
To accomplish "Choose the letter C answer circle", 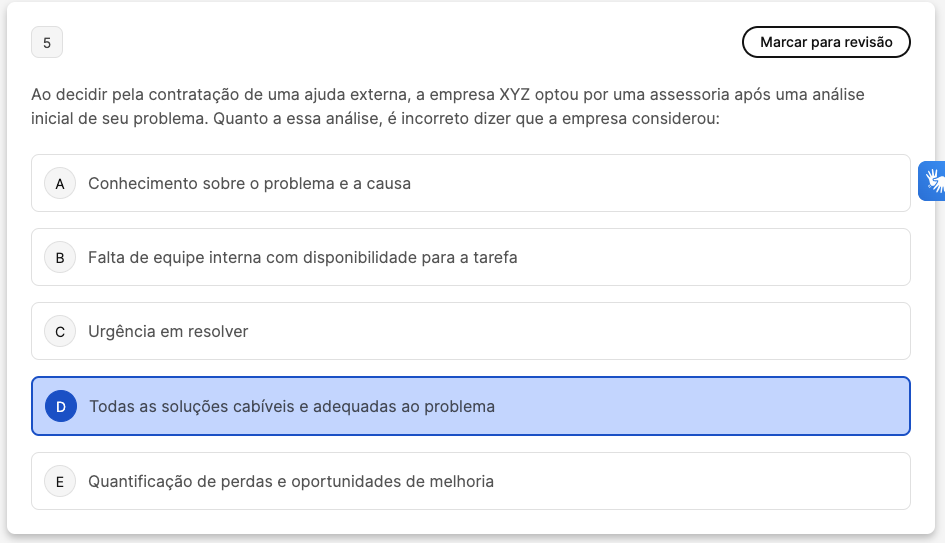I will pyautogui.click(x=60, y=332).
